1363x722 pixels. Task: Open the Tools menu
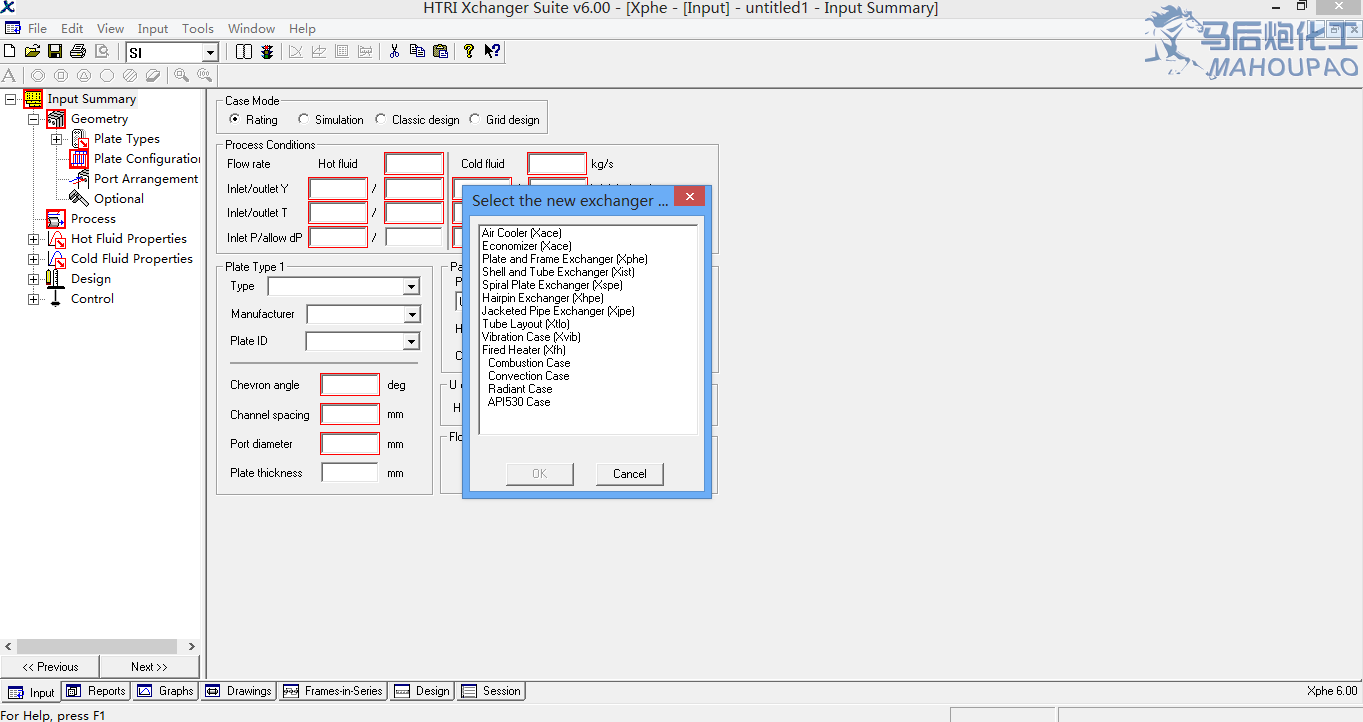(x=197, y=29)
